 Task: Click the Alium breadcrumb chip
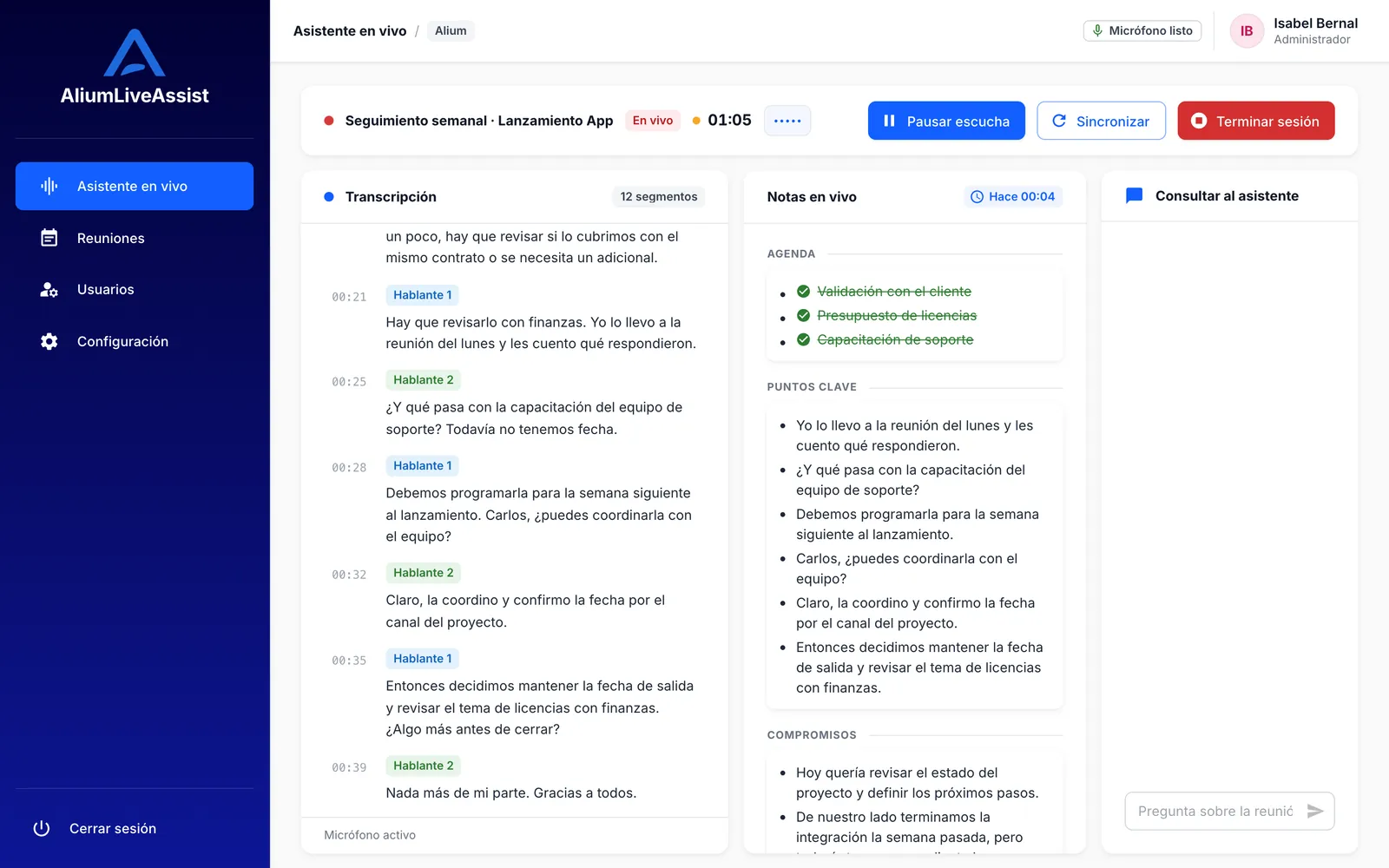click(451, 31)
